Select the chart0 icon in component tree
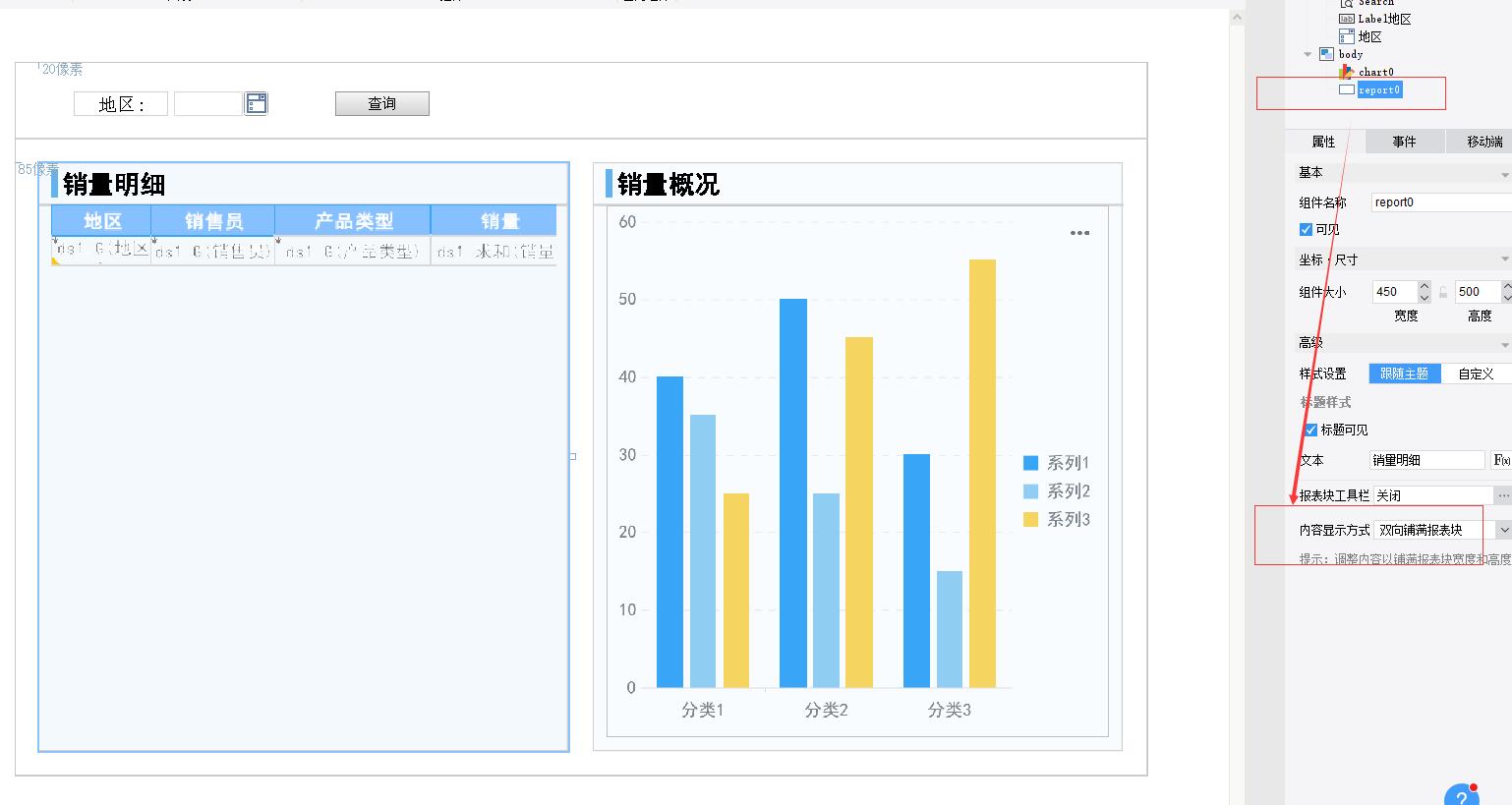 click(1347, 72)
